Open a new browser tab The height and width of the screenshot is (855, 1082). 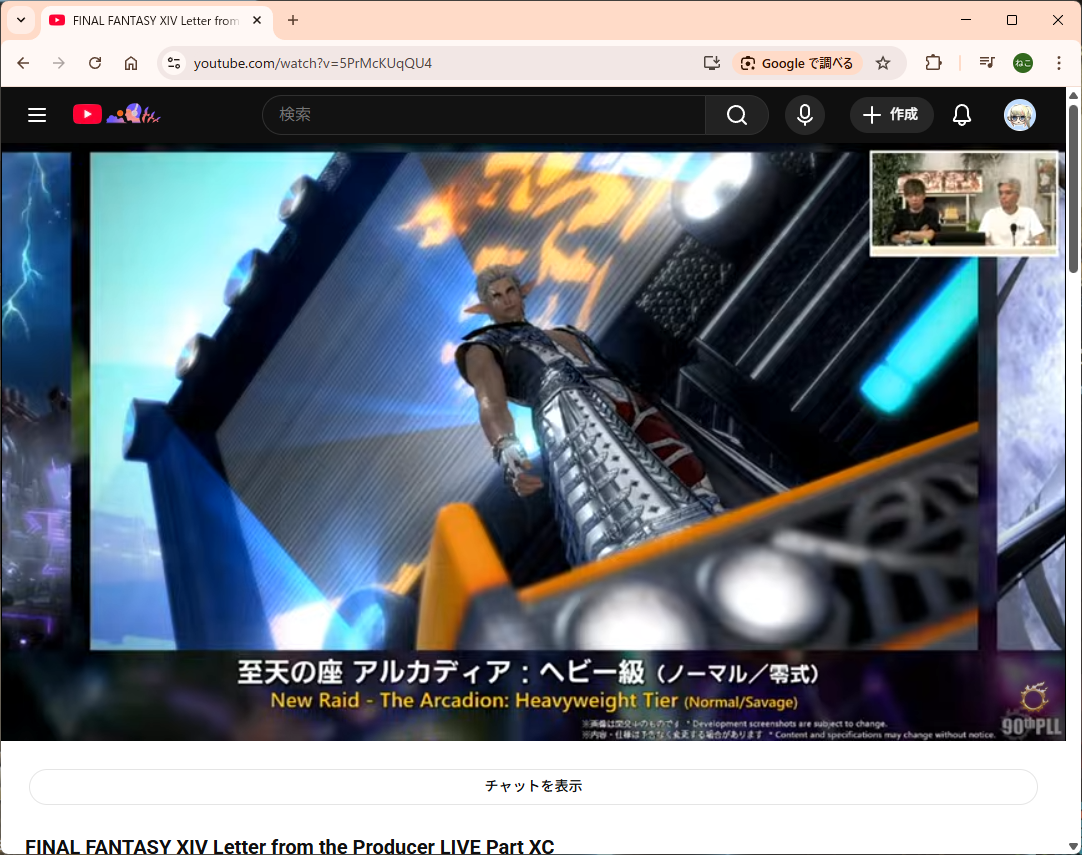pos(293,20)
